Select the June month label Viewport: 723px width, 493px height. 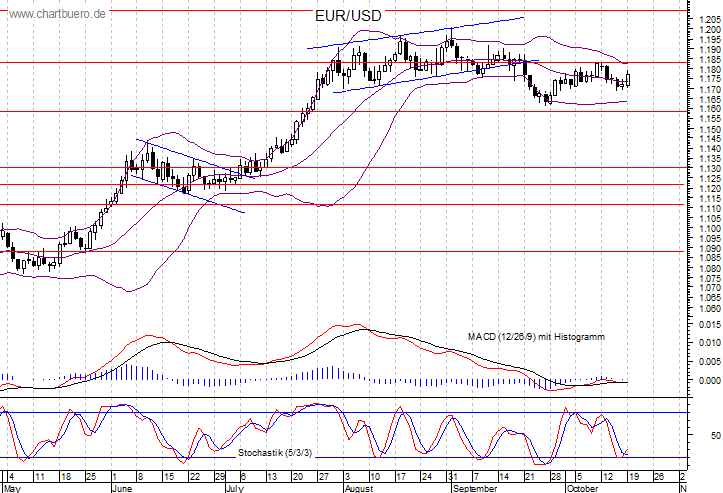(x=122, y=488)
